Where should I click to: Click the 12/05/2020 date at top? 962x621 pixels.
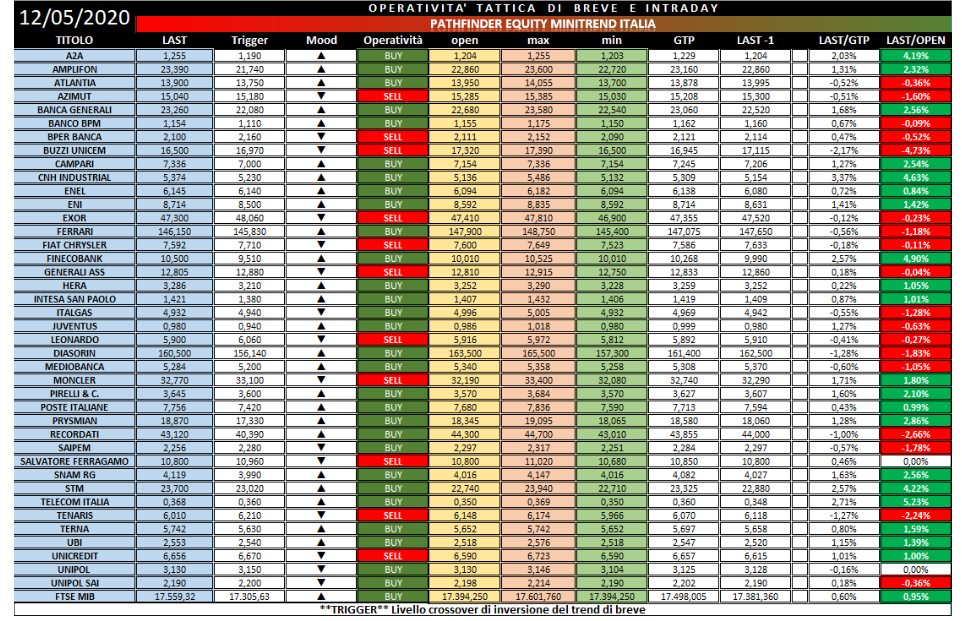pyautogui.click(x=74, y=17)
